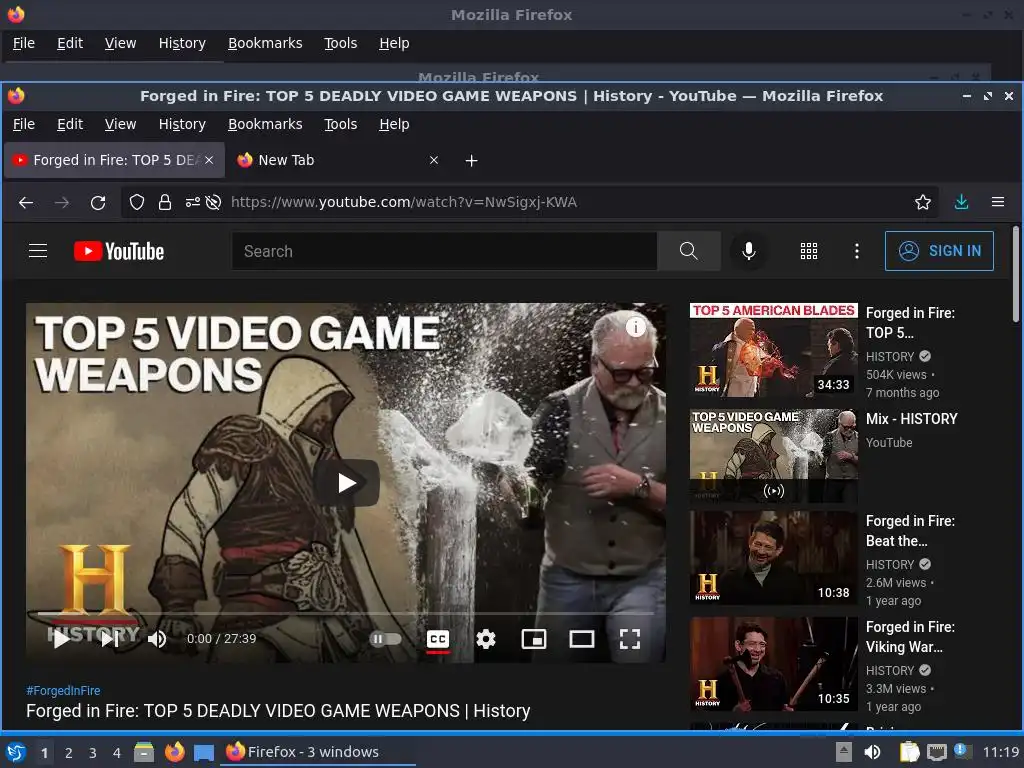
Task: View site security via the padlock icon
Action: (165, 202)
